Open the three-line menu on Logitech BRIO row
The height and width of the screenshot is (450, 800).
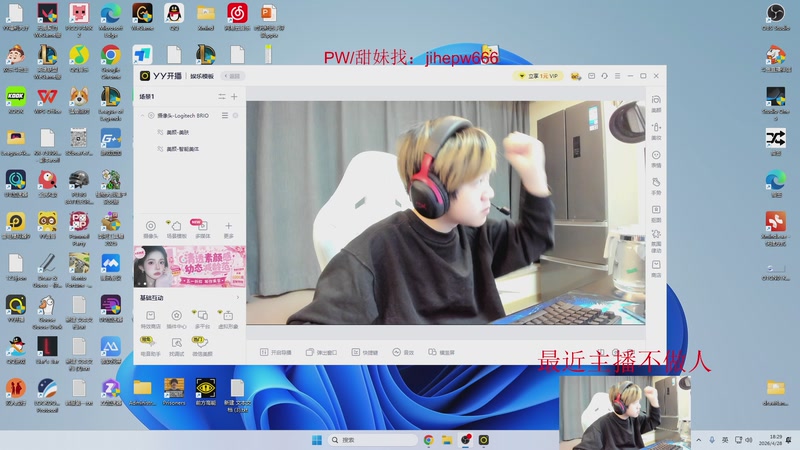224,116
